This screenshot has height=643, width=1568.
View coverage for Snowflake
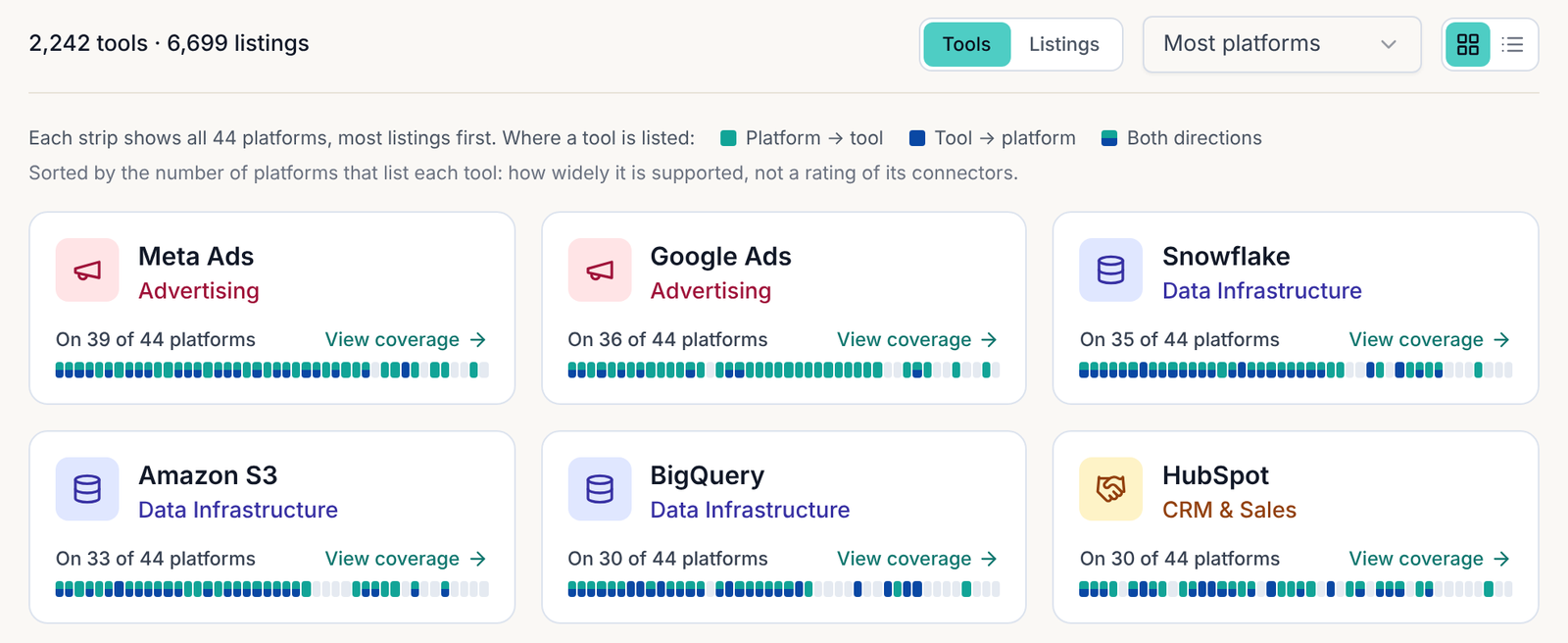coord(1430,340)
